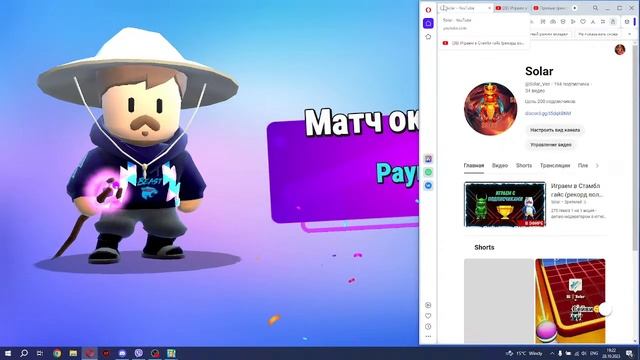Open the notification center icon
This screenshot has width=640, height=360.
(630, 353)
